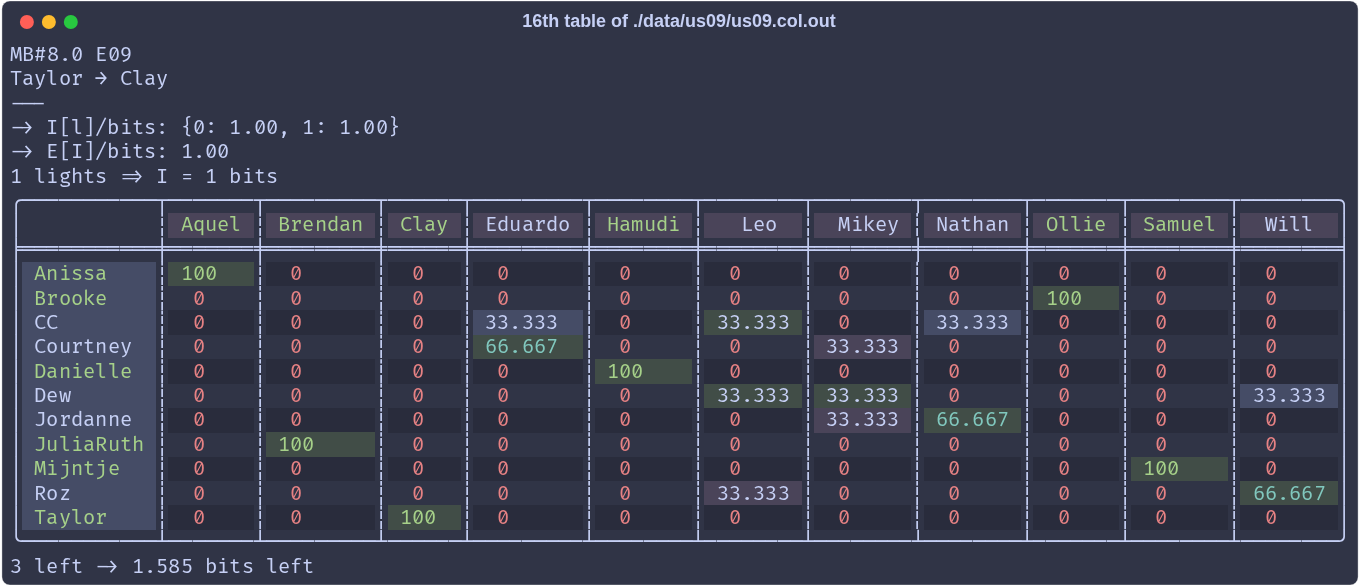Click the 100 cell for Taylor and Clay
The height and width of the screenshot is (586, 1360).
point(424,517)
